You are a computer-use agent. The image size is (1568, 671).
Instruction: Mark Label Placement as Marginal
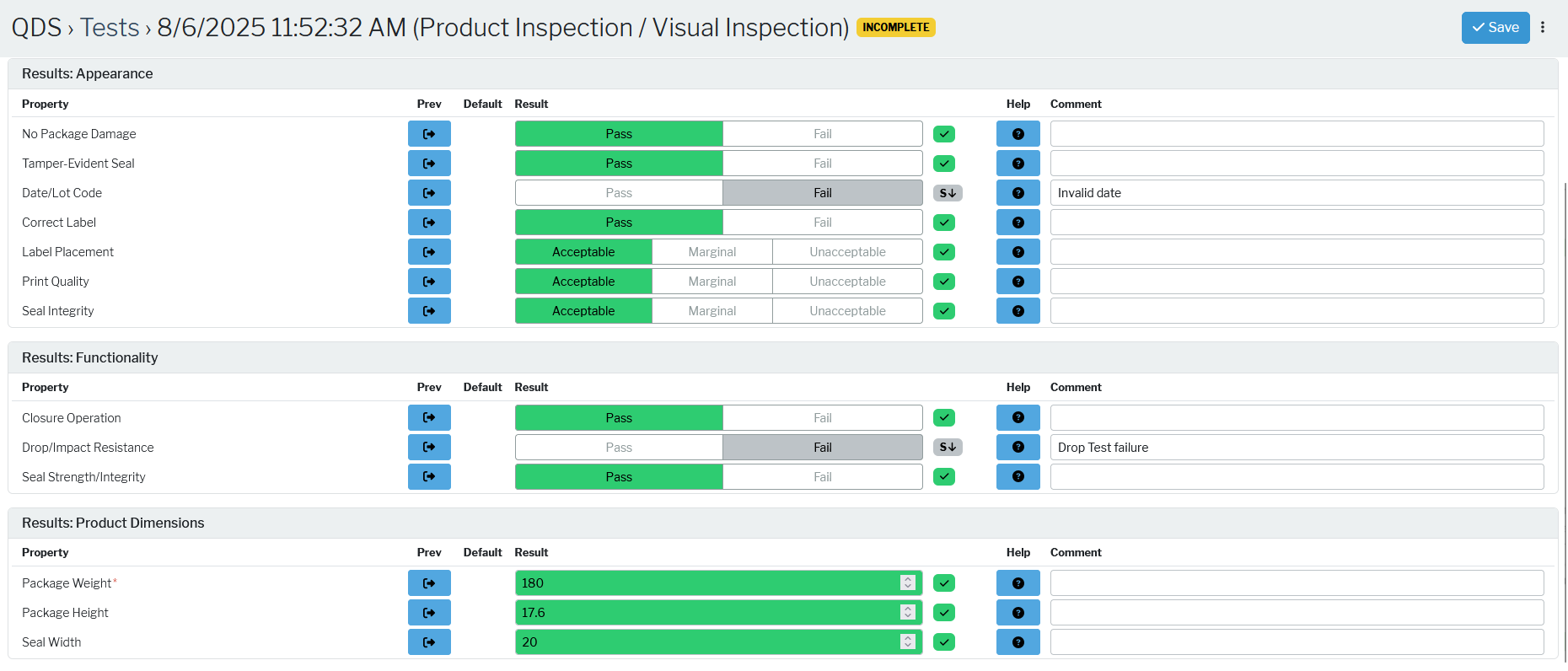712,252
